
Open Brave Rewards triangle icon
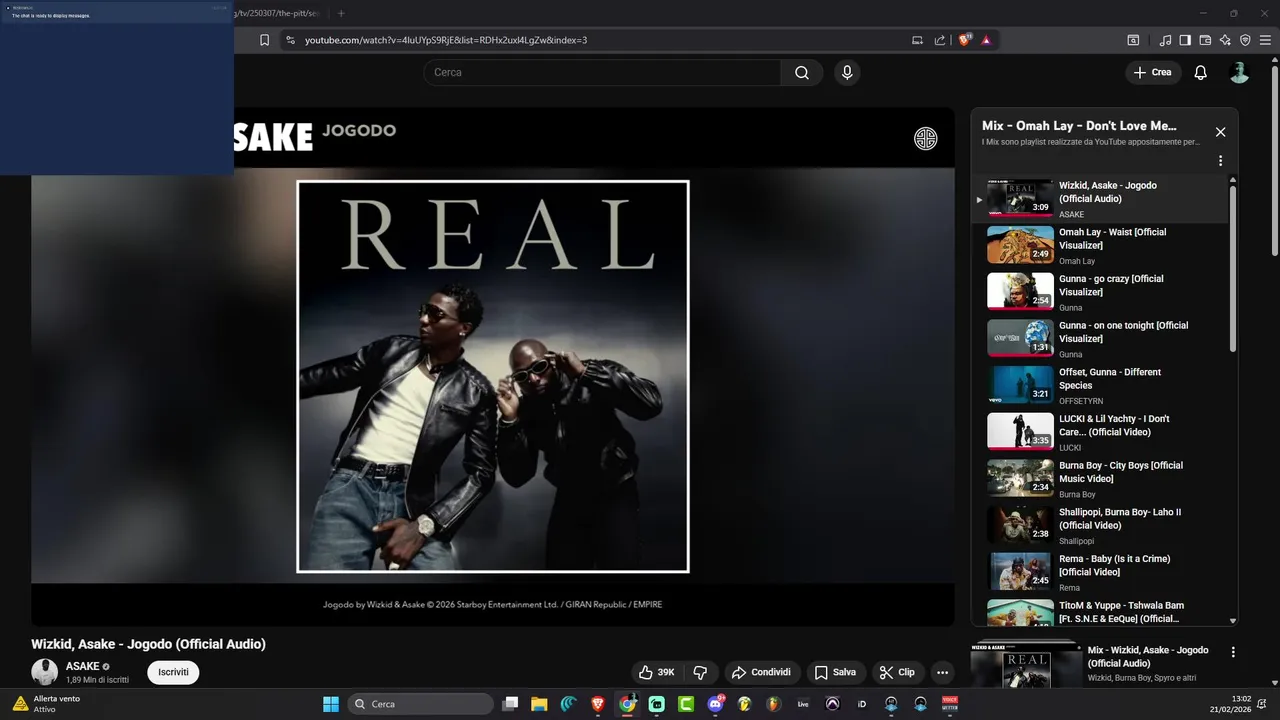click(986, 40)
